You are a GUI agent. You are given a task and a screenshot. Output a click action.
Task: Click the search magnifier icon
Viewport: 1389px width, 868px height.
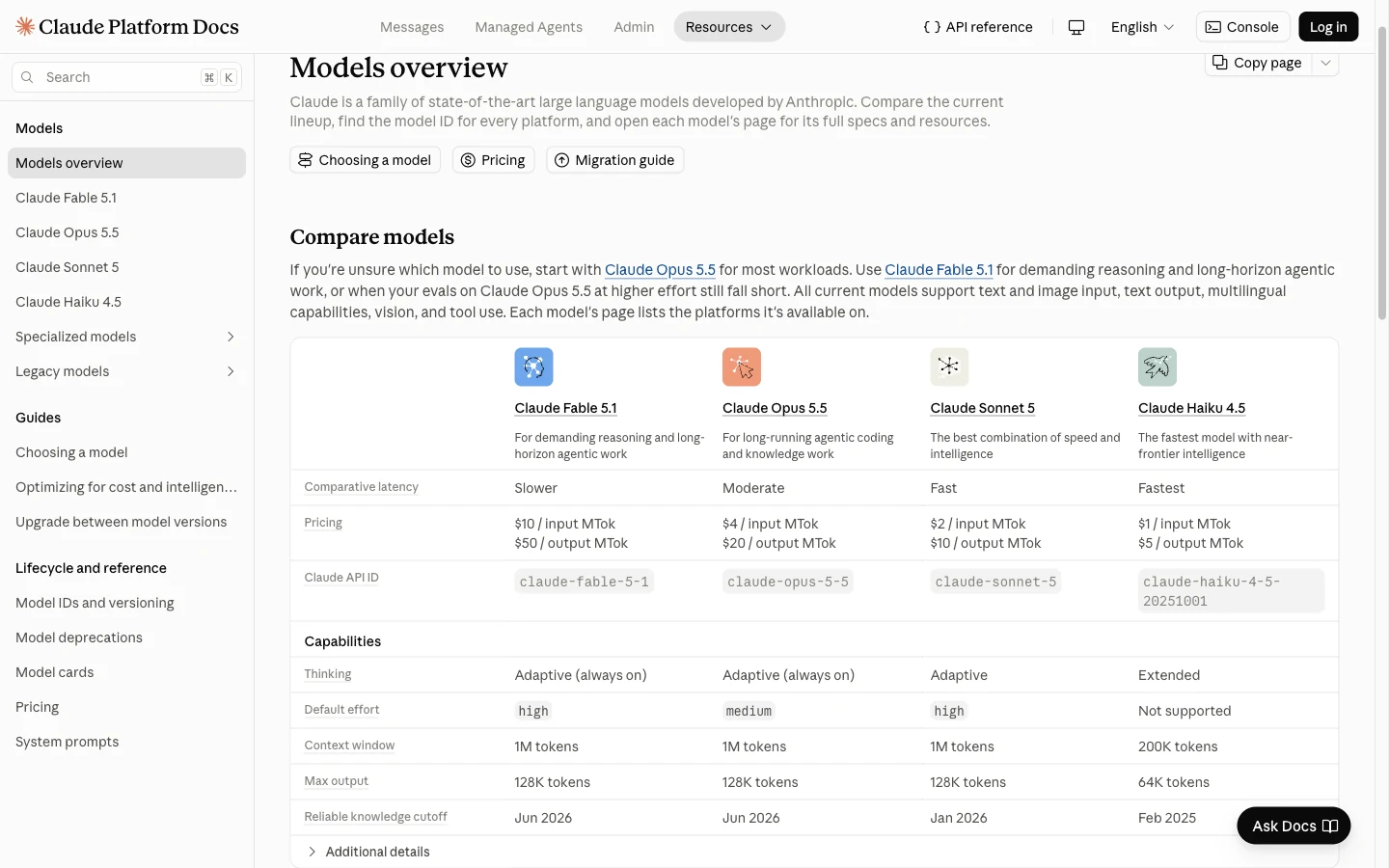tap(27, 77)
